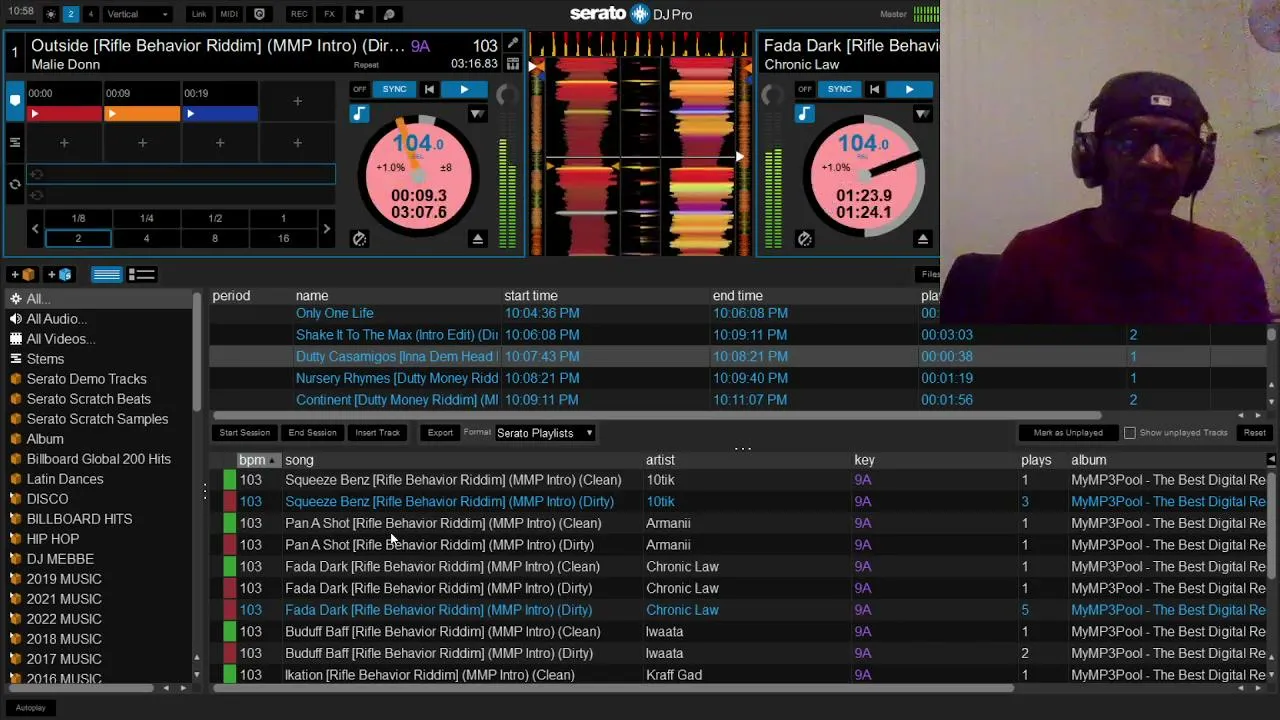Image resolution: width=1280 pixels, height=720 pixels.
Task: Set a 1/4 beat auto-loop
Action: tap(146, 218)
